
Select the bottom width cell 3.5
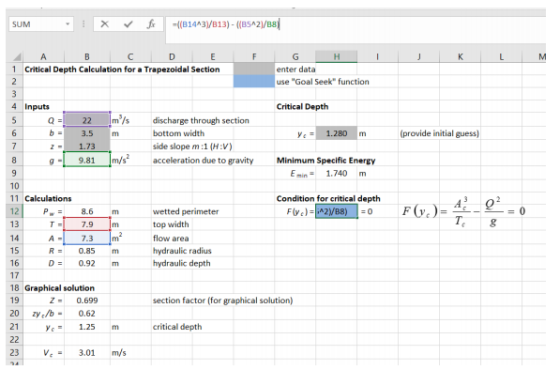point(87,133)
